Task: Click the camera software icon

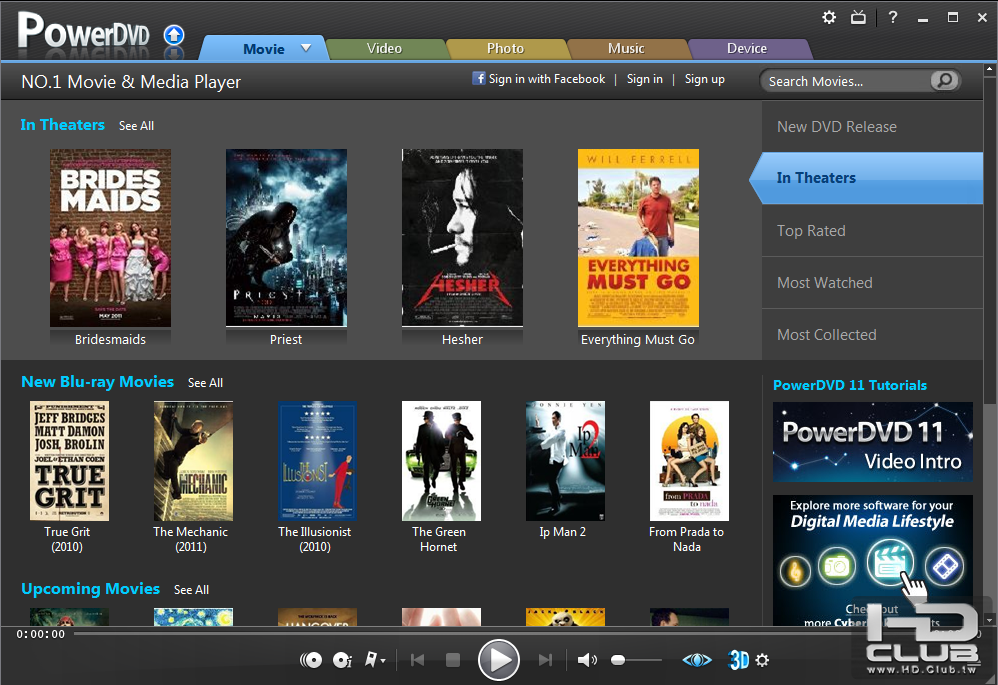Action: pyautogui.click(x=836, y=566)
